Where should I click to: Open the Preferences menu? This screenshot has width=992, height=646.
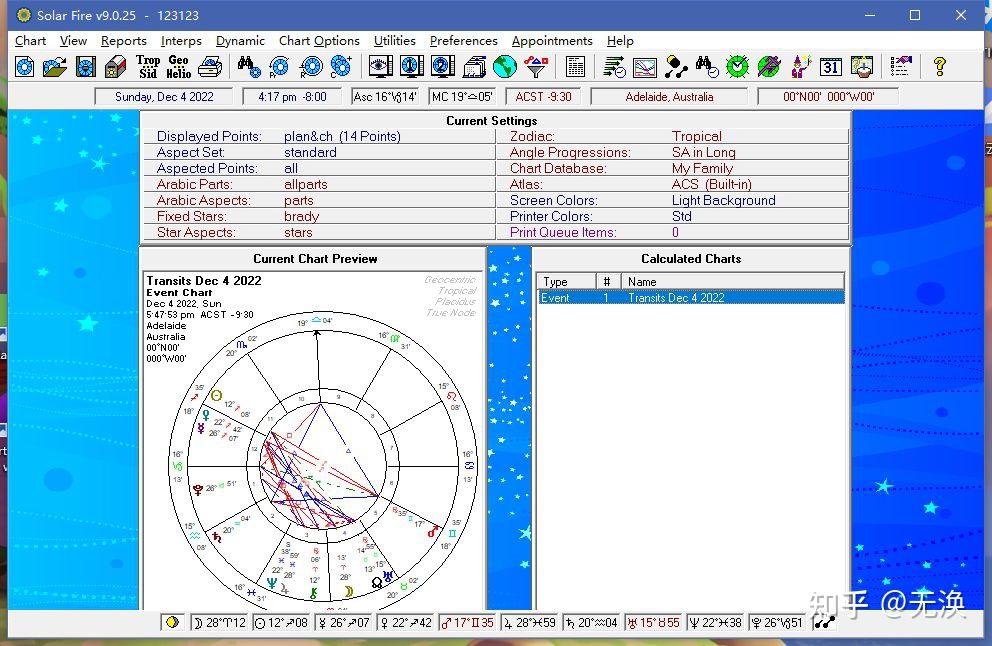tap(464, 40)
